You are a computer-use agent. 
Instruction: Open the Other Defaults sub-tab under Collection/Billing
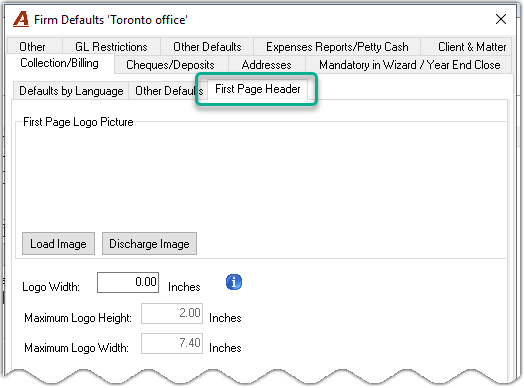pyautogui.click(x=169, y=91)
